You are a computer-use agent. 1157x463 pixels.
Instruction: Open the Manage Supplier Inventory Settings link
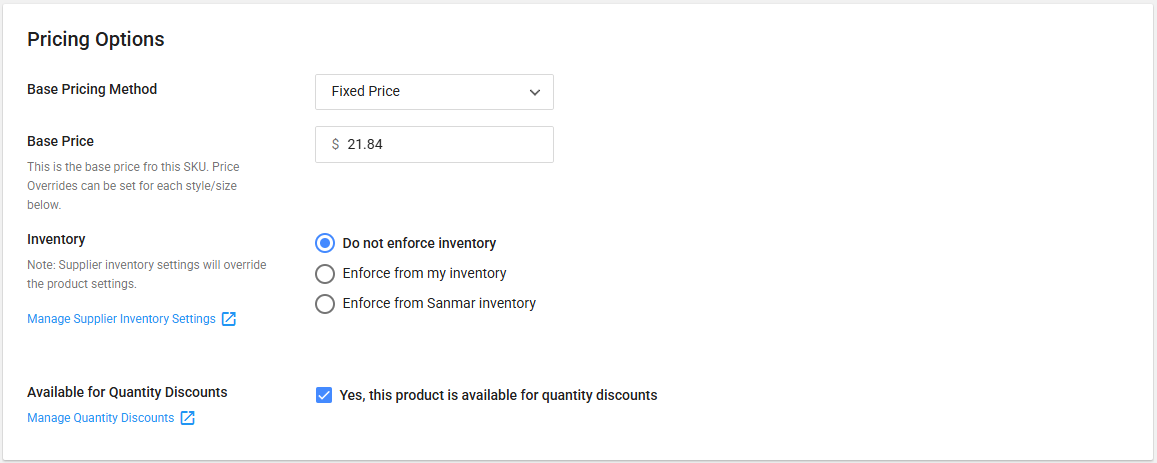coord(121,319)
